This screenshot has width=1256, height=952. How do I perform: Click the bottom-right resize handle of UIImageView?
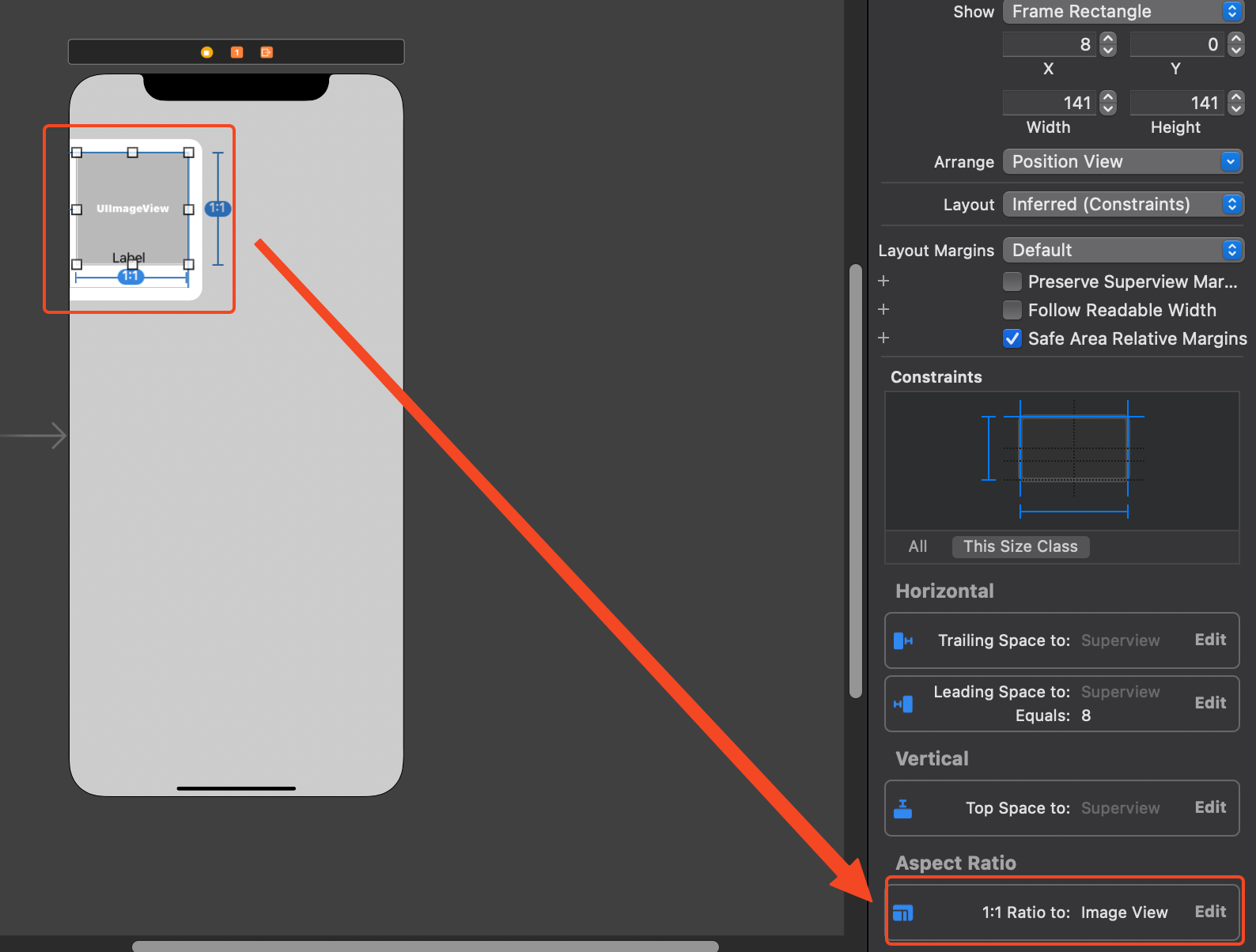point(189,265)
